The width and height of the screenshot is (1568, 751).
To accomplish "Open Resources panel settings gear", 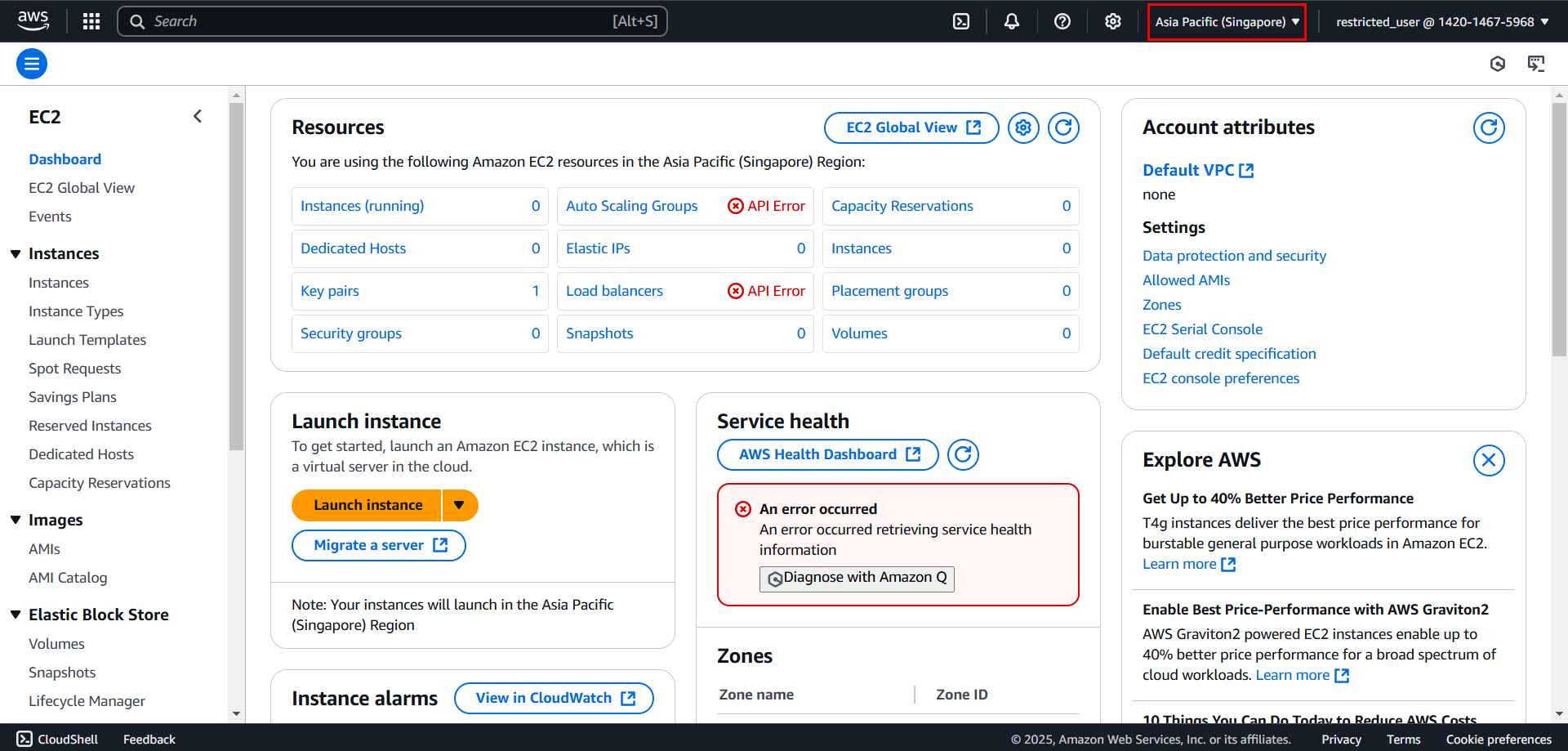I will click(x=1023, y=127).
